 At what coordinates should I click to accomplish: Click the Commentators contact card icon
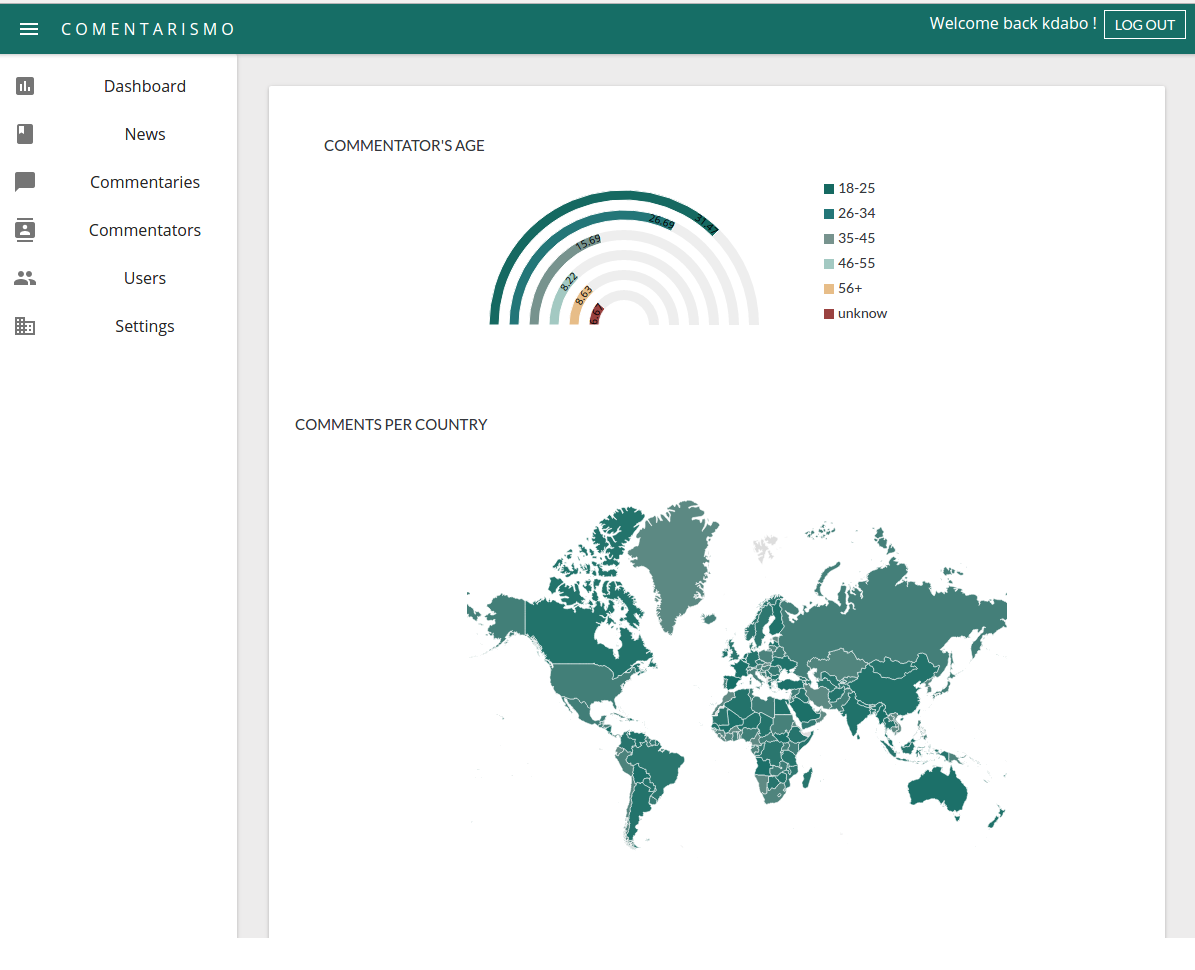tap(25, 229)
